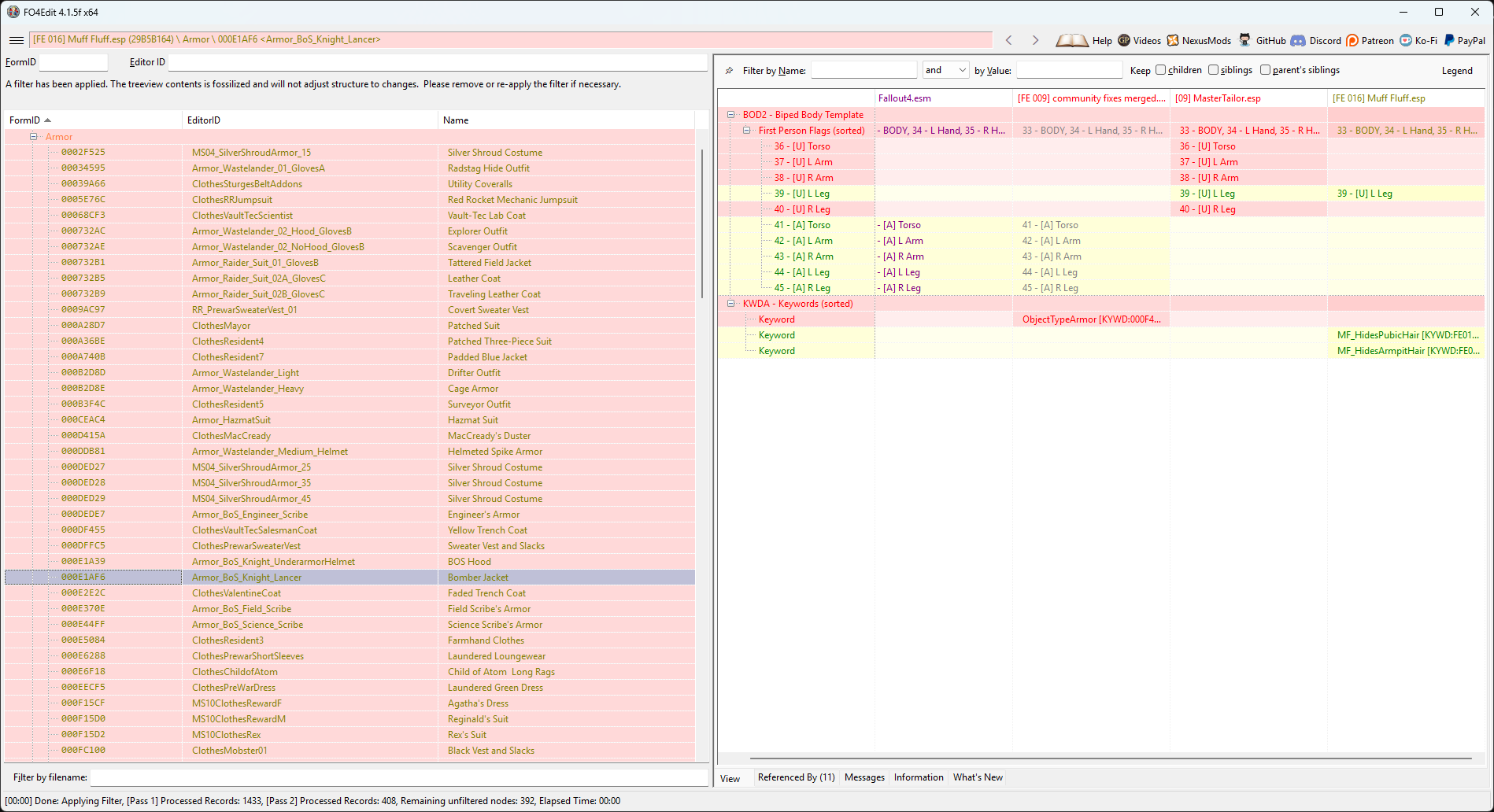Select row 000FC100 ClothesMobster01
Screen dimensions: 1494x812
coord(349,751)
